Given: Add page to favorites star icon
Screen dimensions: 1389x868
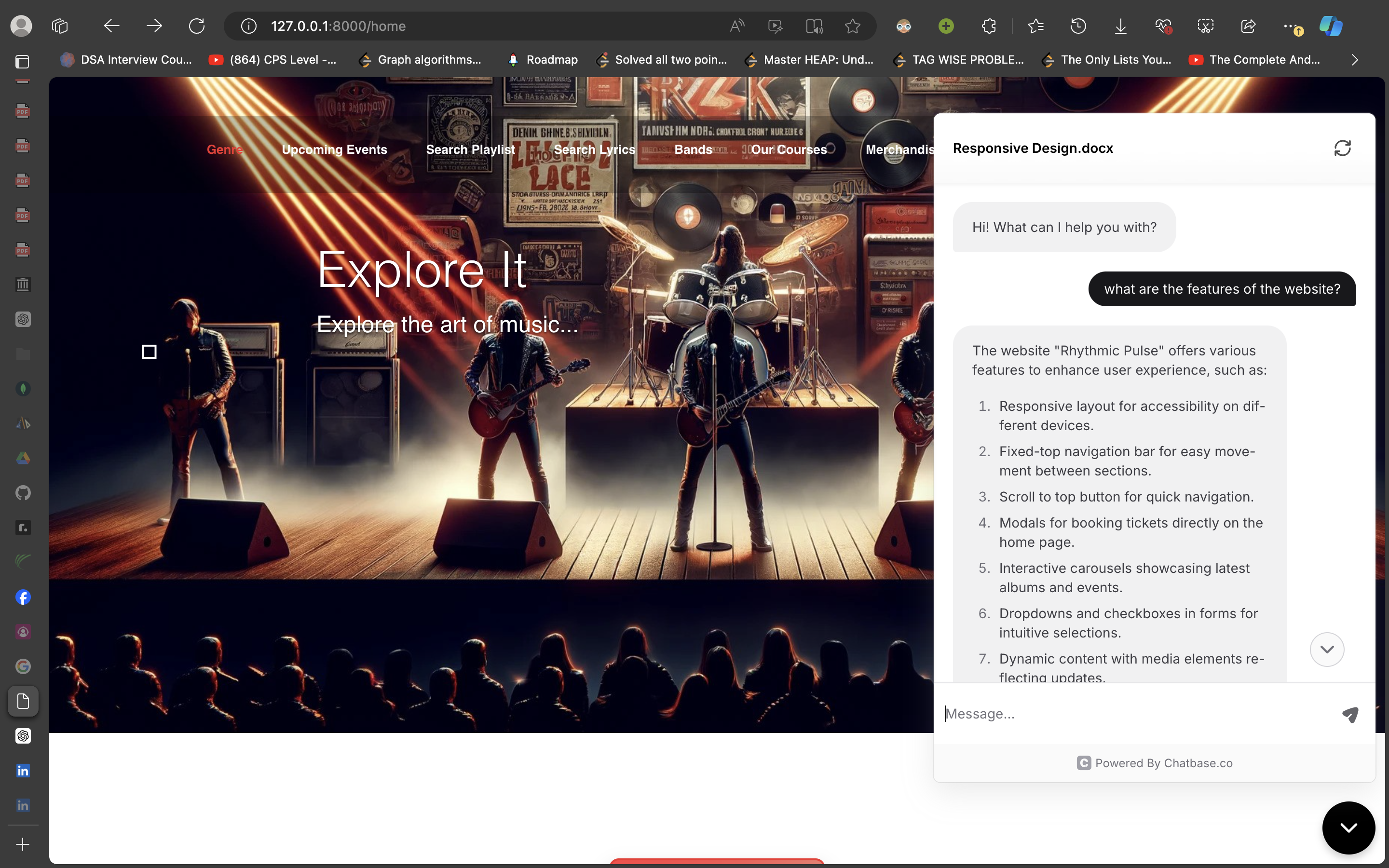Looking at the screenshot, I should [852, 26].
